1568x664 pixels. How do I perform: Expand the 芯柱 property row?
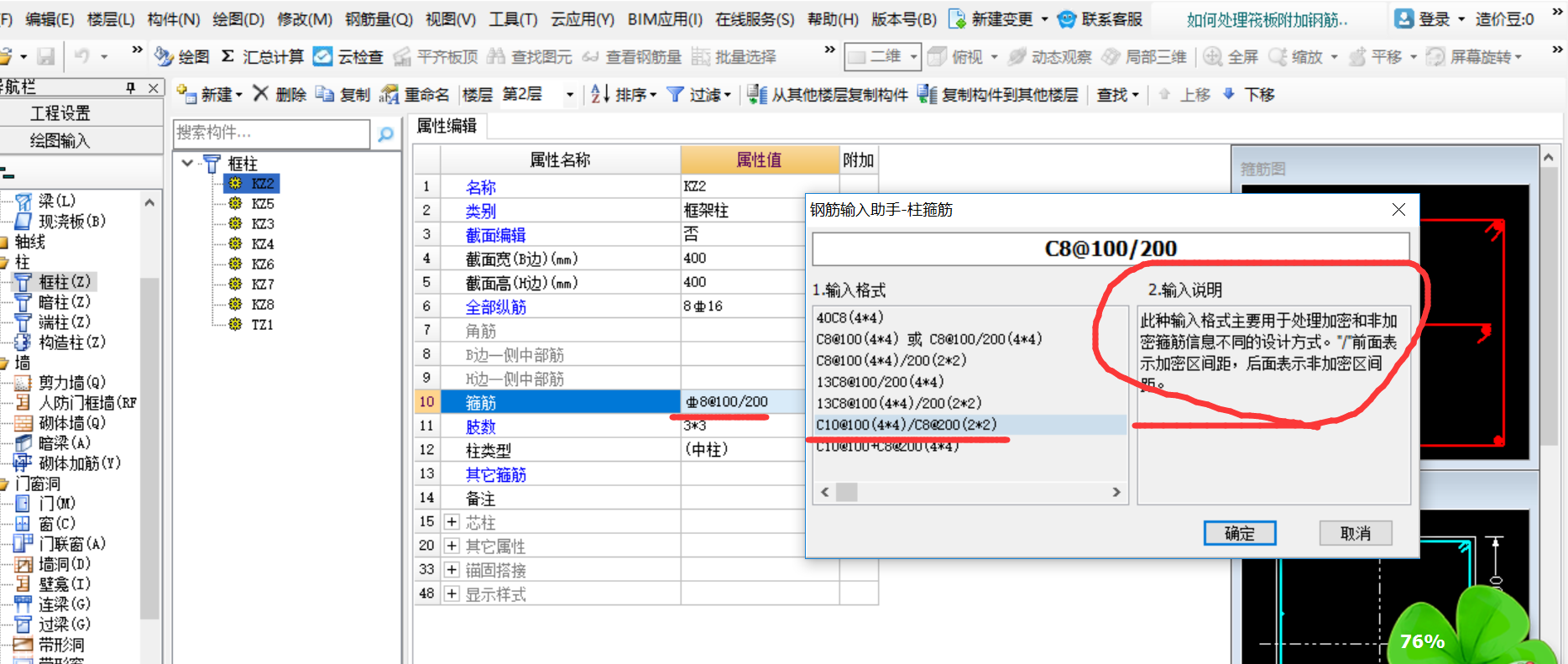click(x=452, y=522)
